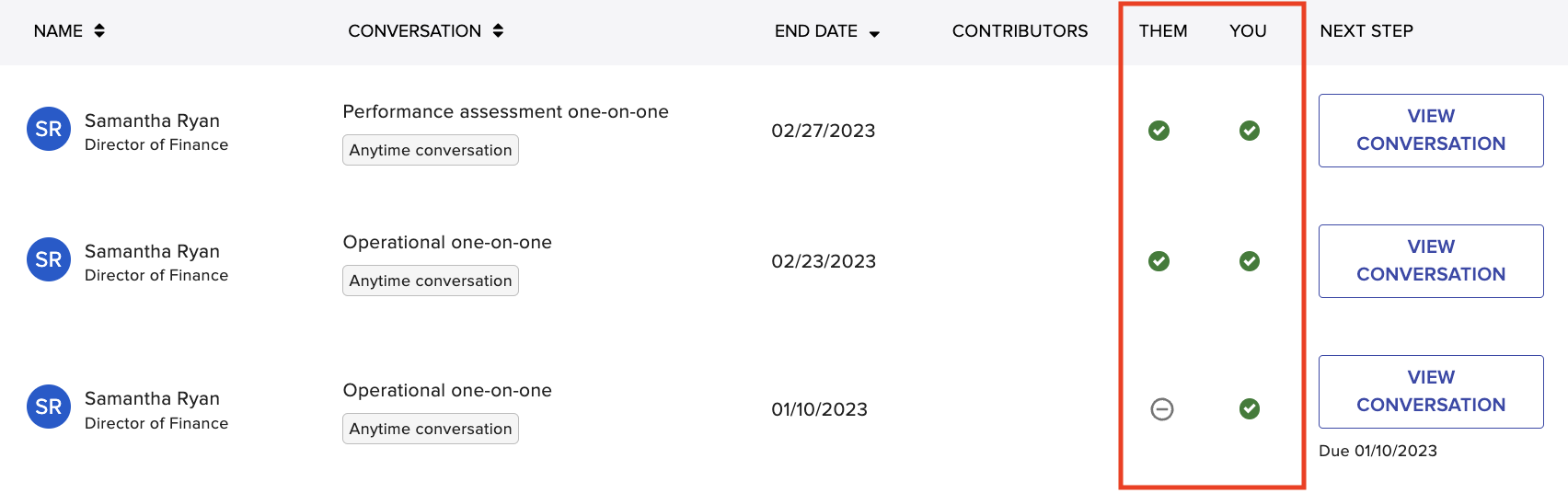1568x493 pixels.
Task: Toggle END DATE descending sort arrow
Action: [874, 34]
